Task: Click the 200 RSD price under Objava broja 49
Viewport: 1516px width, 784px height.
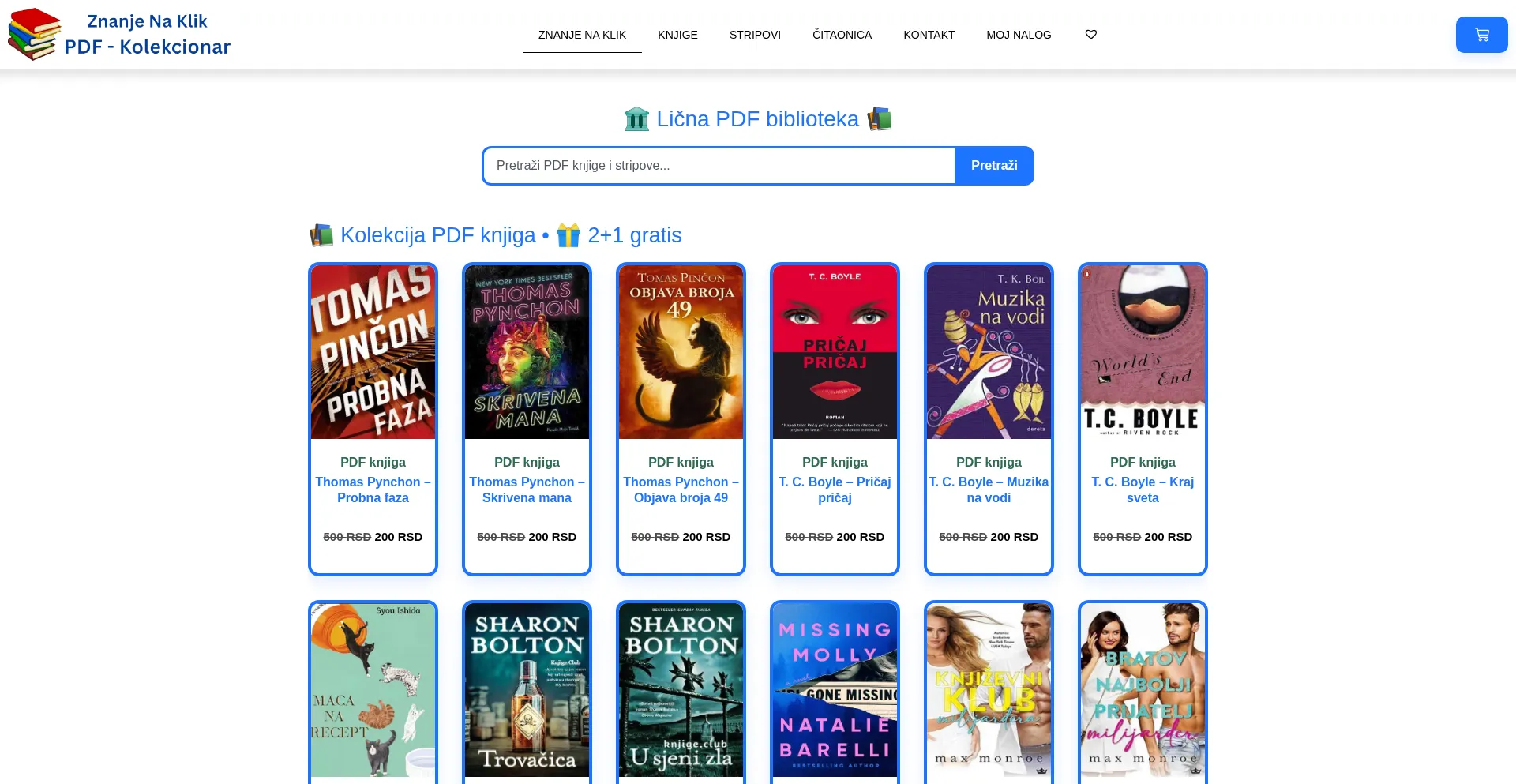Action: [x=707, y=537]
